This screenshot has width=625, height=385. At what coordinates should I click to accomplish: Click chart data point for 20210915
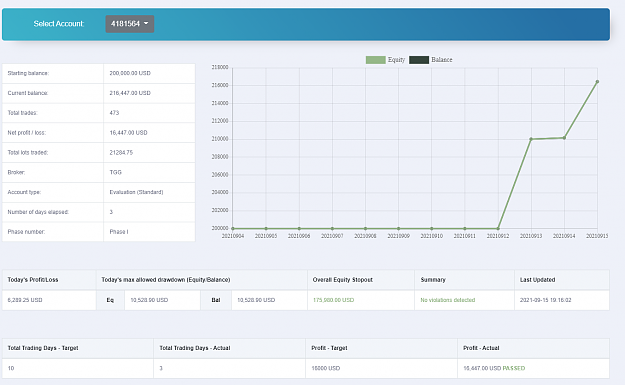click(x=597, y=82)
